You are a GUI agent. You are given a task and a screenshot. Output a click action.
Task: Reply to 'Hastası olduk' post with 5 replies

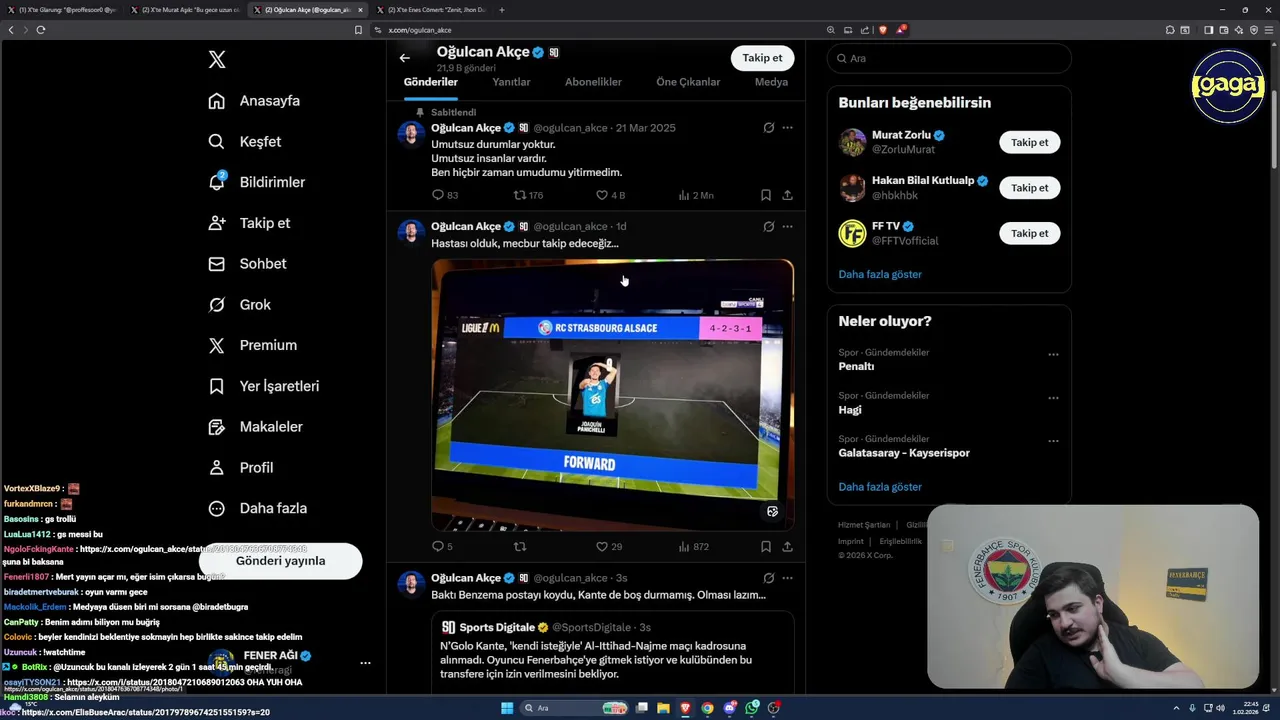pyautogui.click(x=438, y=546)
